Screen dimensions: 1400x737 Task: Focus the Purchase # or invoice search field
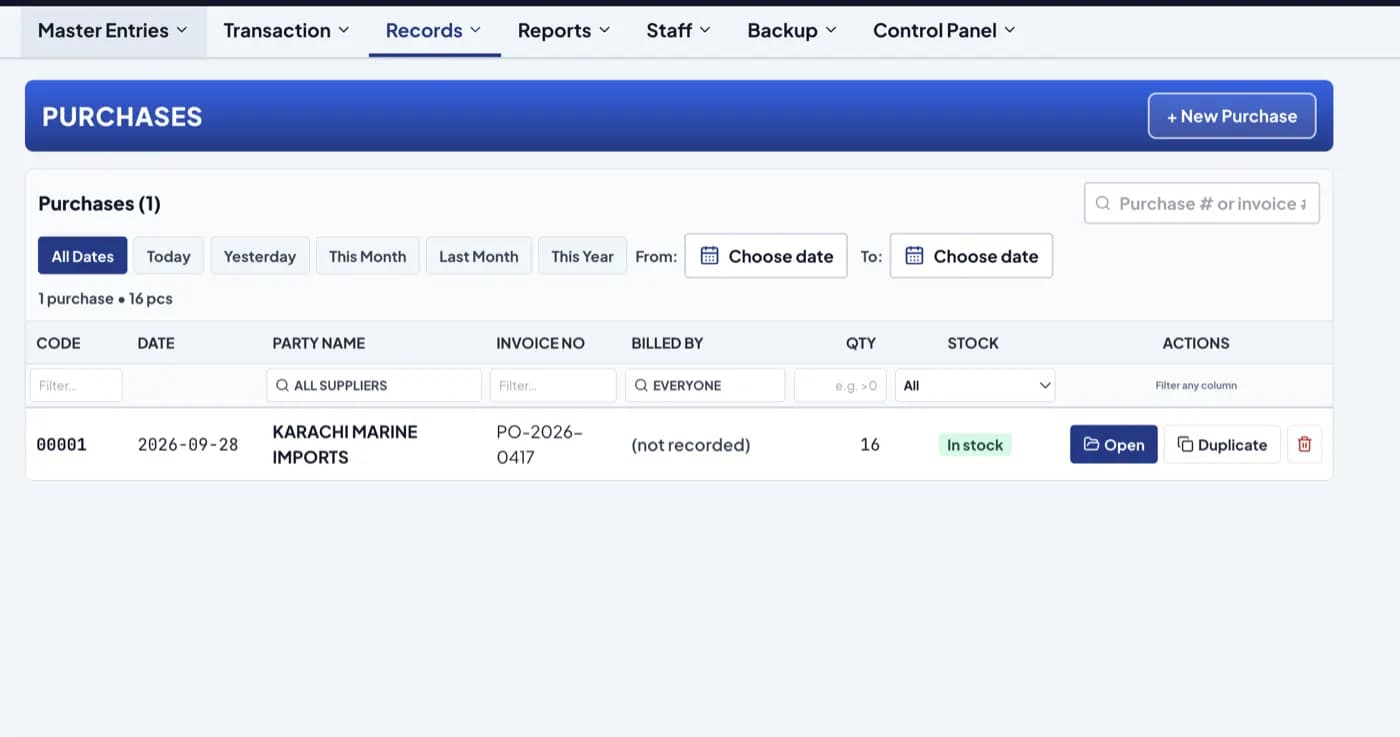coord(1202,203)
